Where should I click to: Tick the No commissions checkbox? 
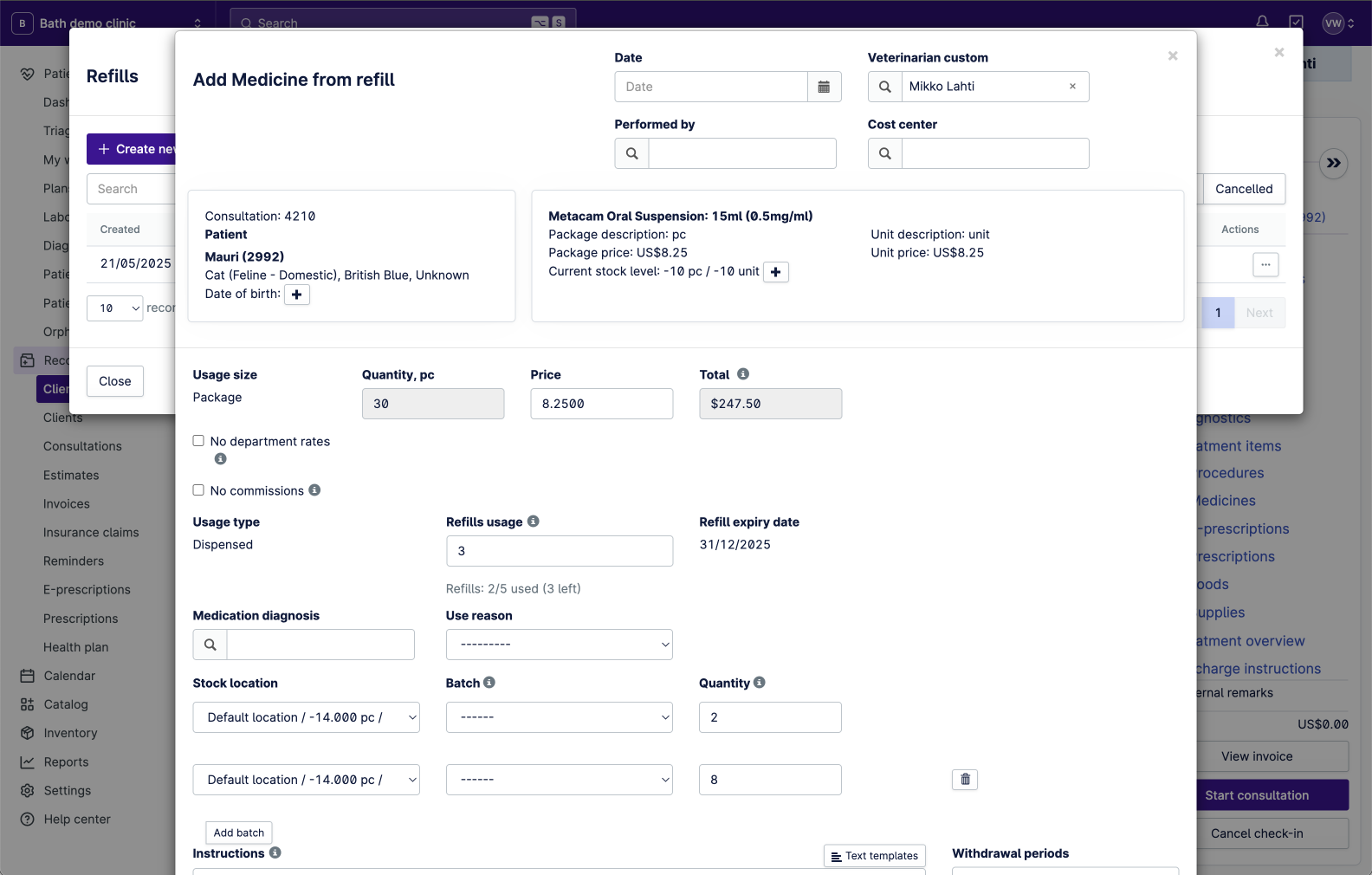[x=198, y=490]
